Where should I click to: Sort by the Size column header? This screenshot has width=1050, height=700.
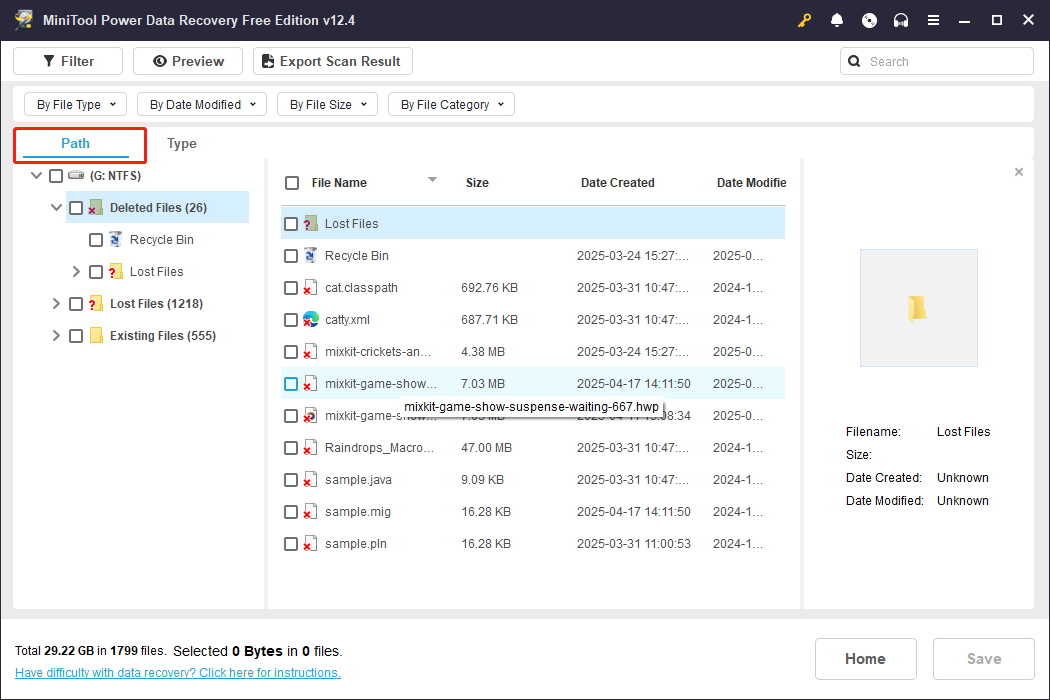(477, 183)
